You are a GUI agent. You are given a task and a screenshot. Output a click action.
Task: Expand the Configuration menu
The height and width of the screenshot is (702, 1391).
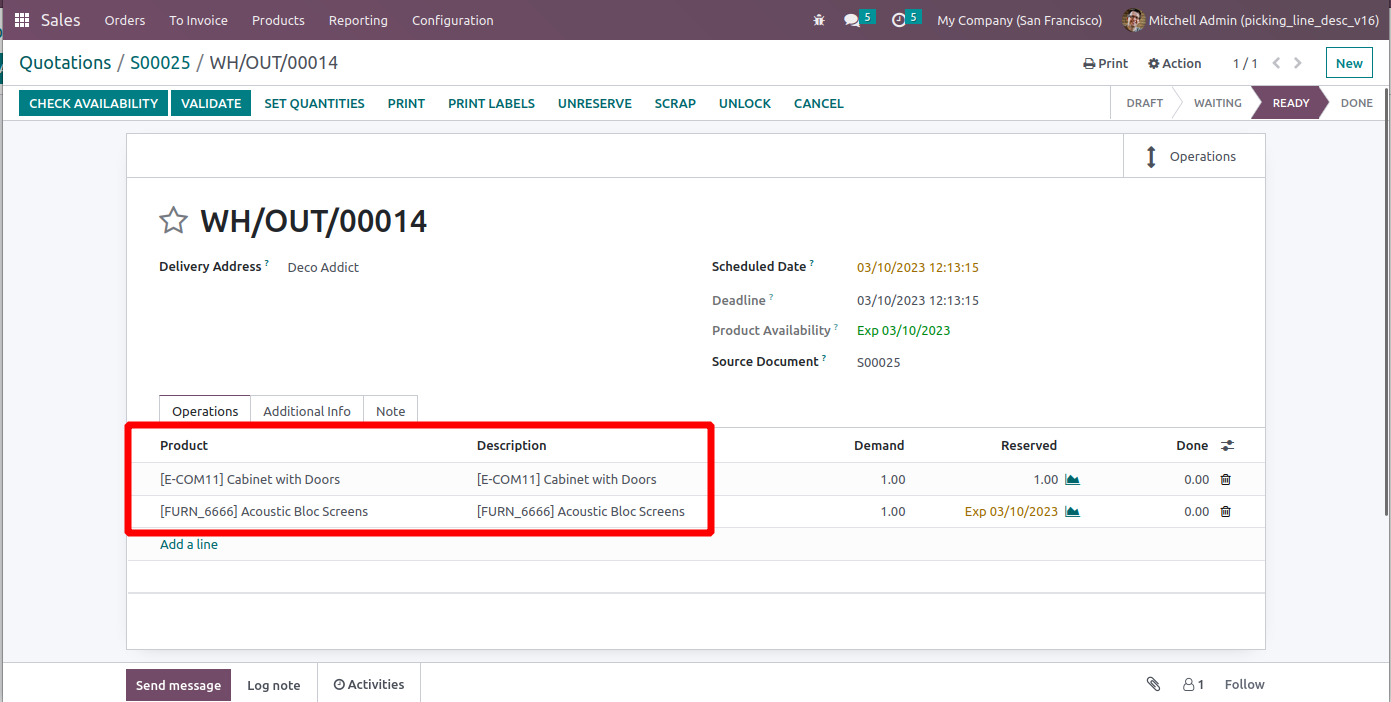click(x=452, y=20)
